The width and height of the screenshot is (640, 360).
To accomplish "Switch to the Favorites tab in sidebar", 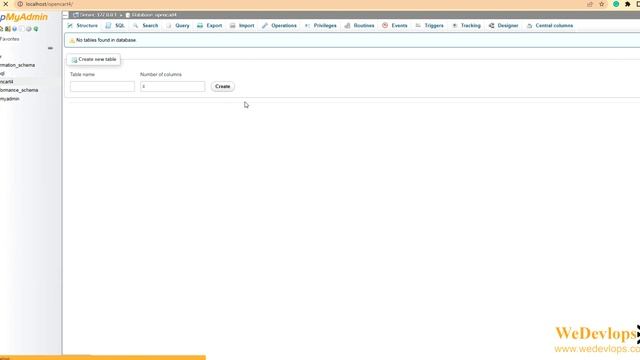I will point(9,39).
